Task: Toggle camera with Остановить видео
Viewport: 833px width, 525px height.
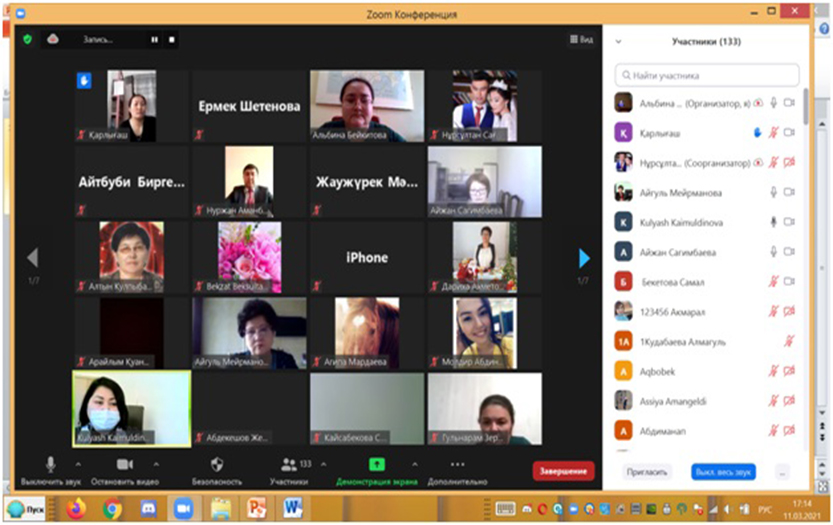Action: (125, 470)
